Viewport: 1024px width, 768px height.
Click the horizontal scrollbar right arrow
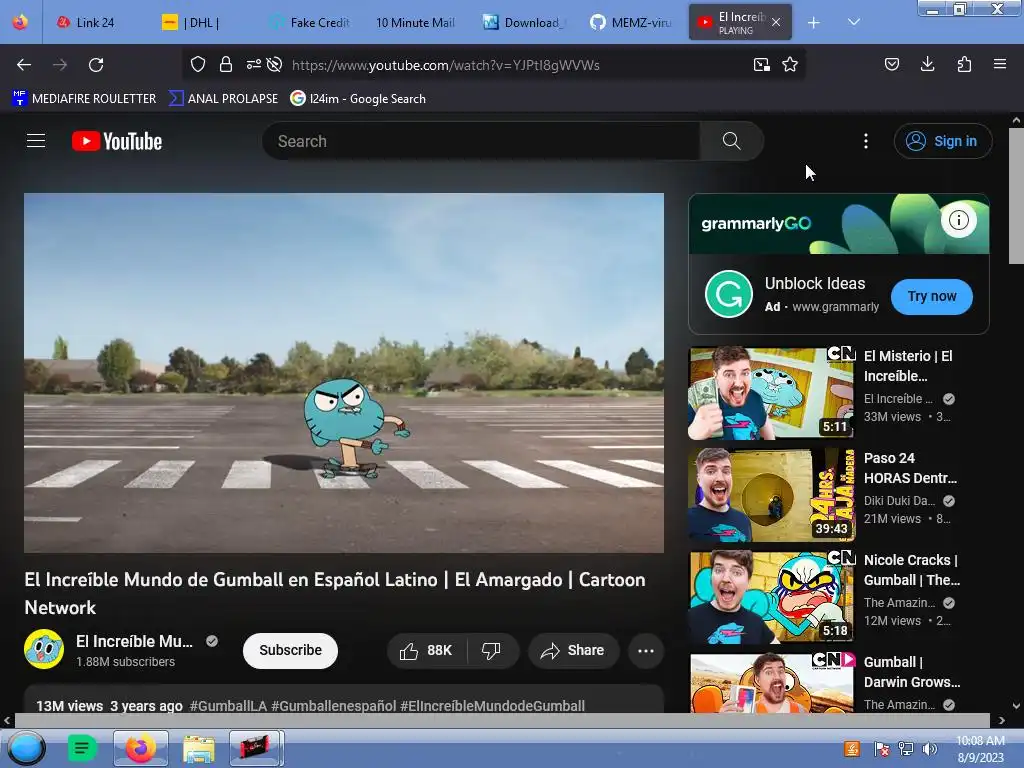click(1001, 720)
